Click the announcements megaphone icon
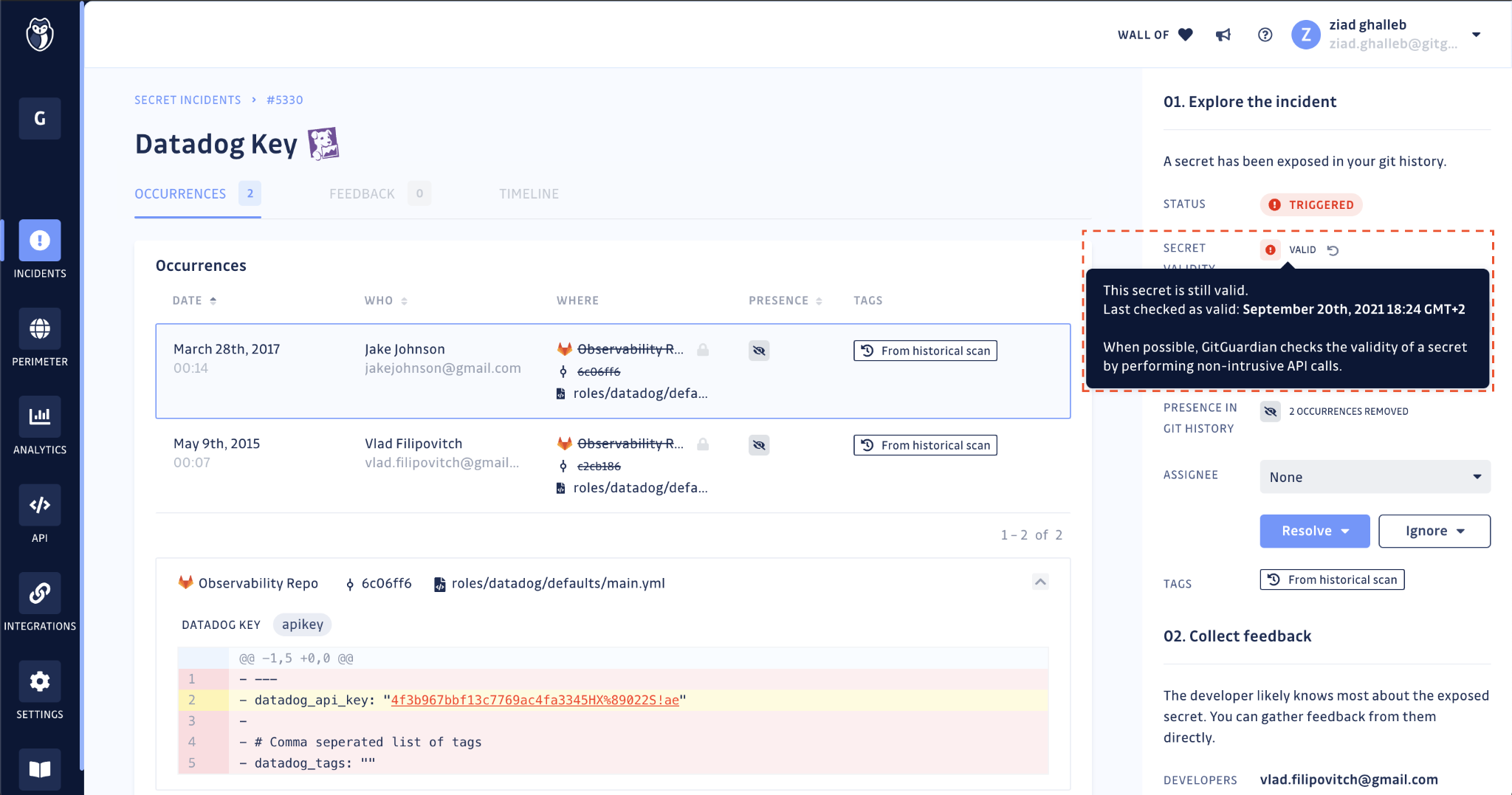The width and height of the screenshot is (1512, 795). (1222, 34)
